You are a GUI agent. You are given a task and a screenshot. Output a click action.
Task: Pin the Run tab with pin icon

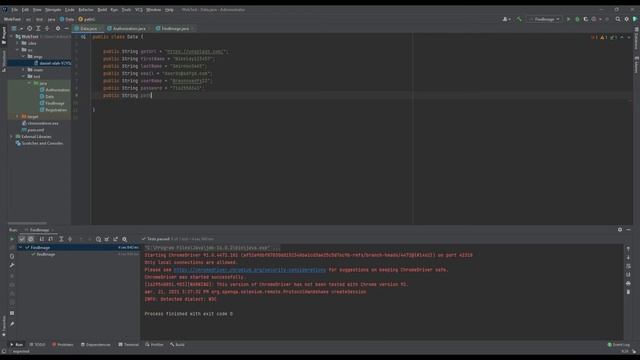click(12, 324)
